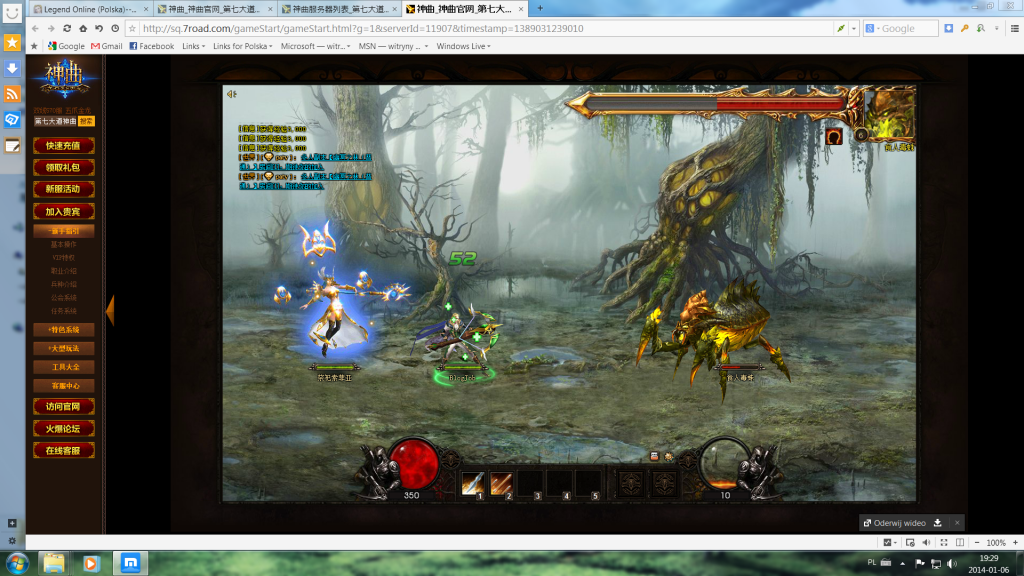Go back with the browser back arrow
Image resolution: width=1024 pixels, height=576 pixels.
coord(35,29)
